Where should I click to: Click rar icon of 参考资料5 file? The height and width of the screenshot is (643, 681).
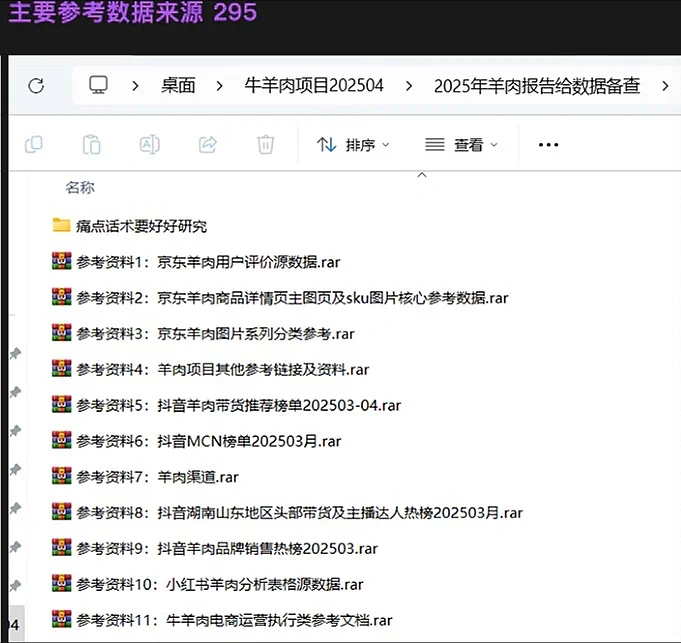(61, 404)
